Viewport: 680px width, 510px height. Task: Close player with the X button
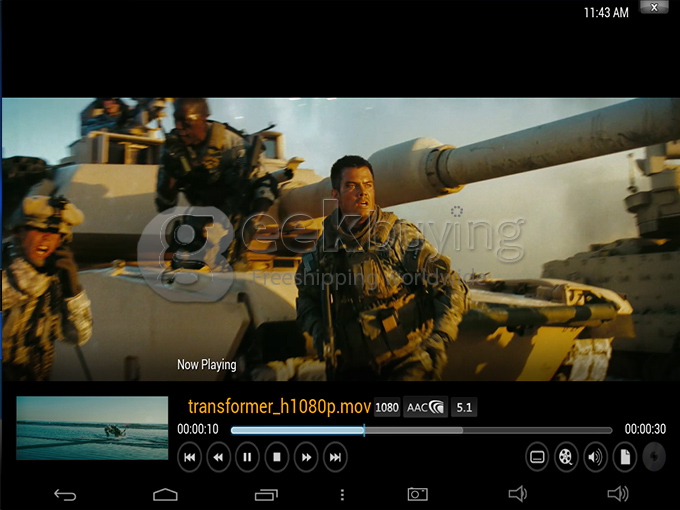(654, 7)
